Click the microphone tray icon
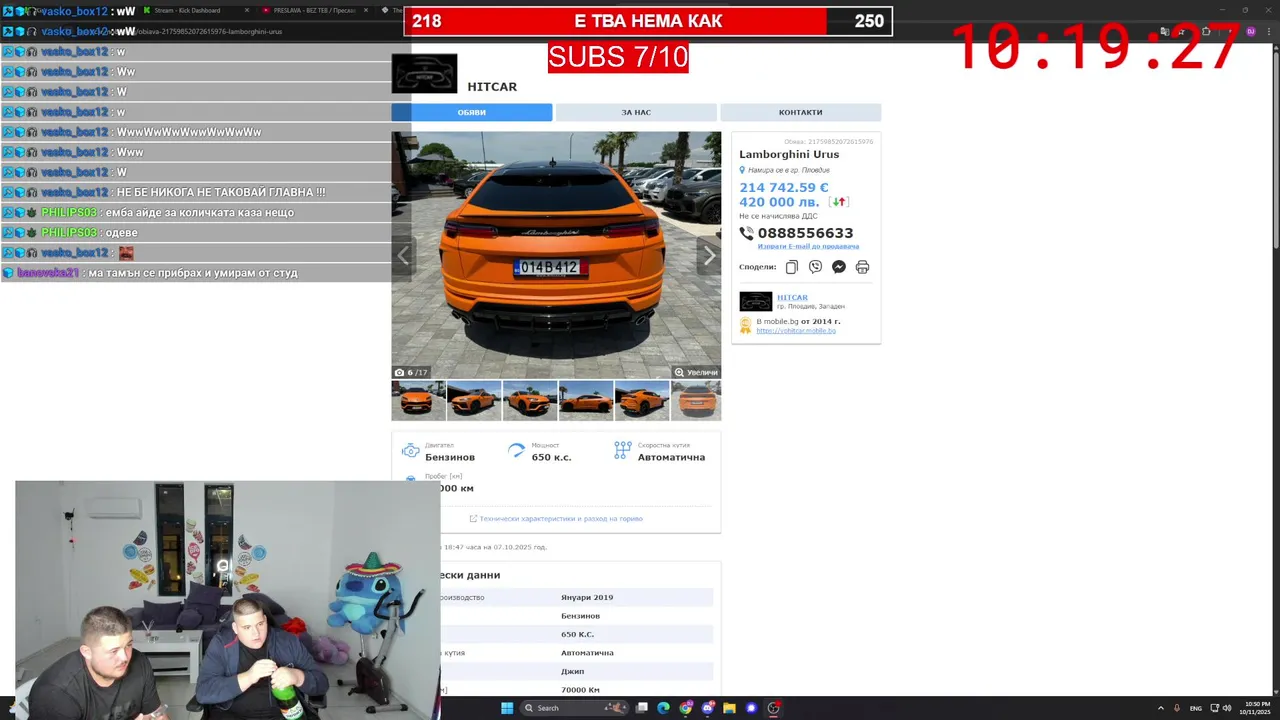 [1177, 708]
